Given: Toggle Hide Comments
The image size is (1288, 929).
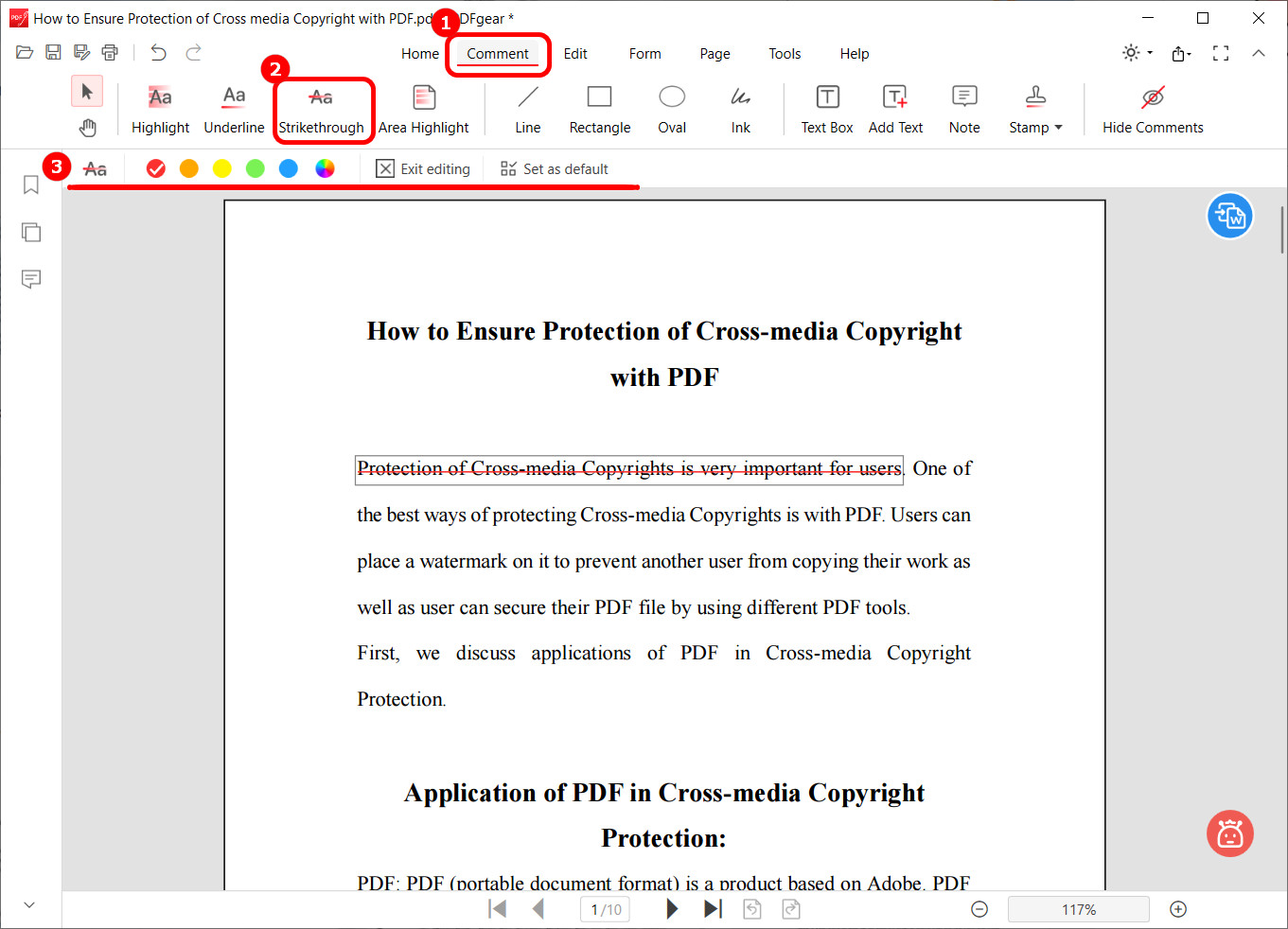Looking at the screenshot, I should point(1153,107).
